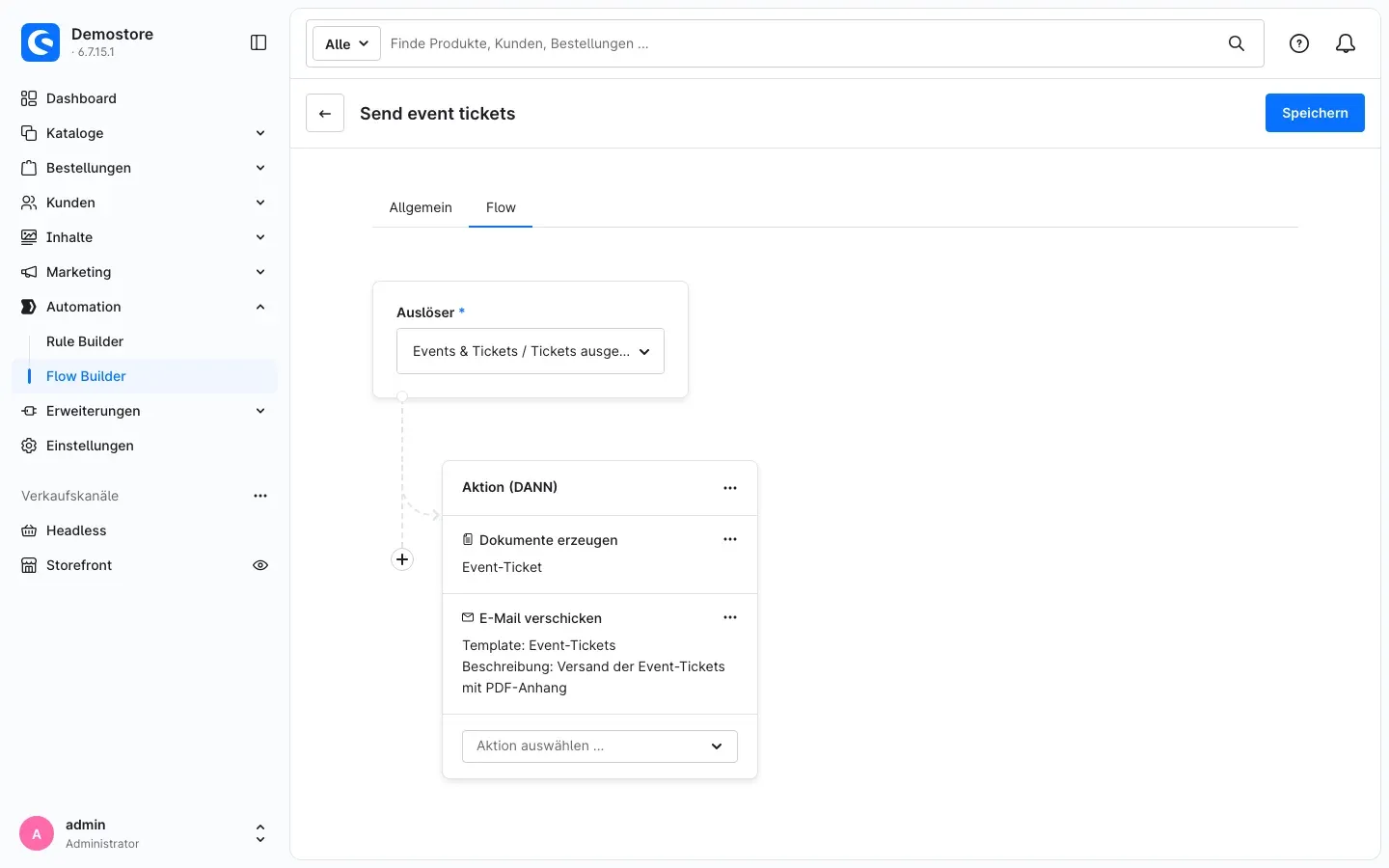Screen dimensions: 1389x868
Task: Click the Headless sales channel icon
Action: pos(29,530)
